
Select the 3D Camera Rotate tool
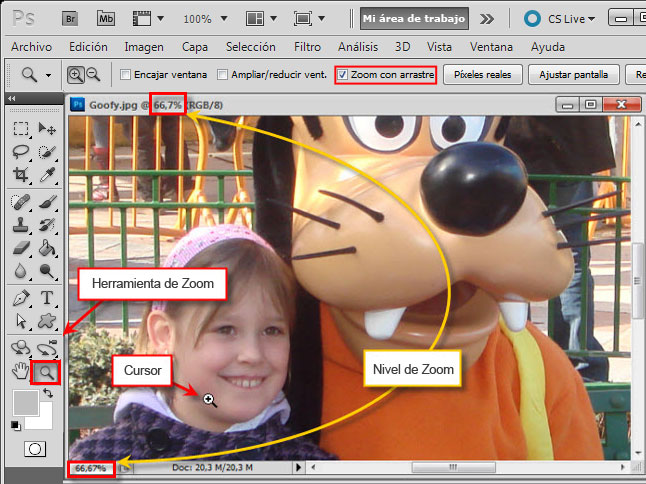pos(47,348)
